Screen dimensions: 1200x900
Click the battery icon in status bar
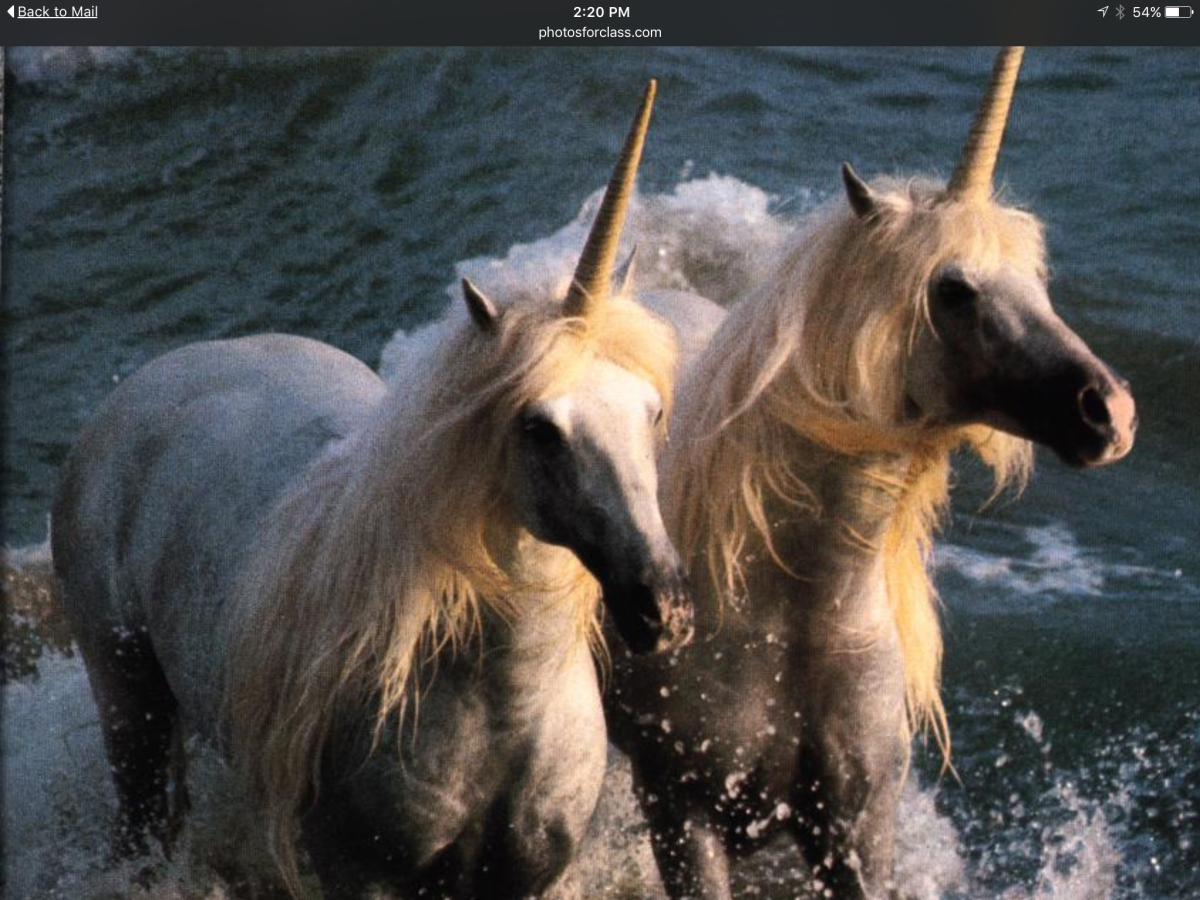pyautogui.click(x=1178, y=12)
